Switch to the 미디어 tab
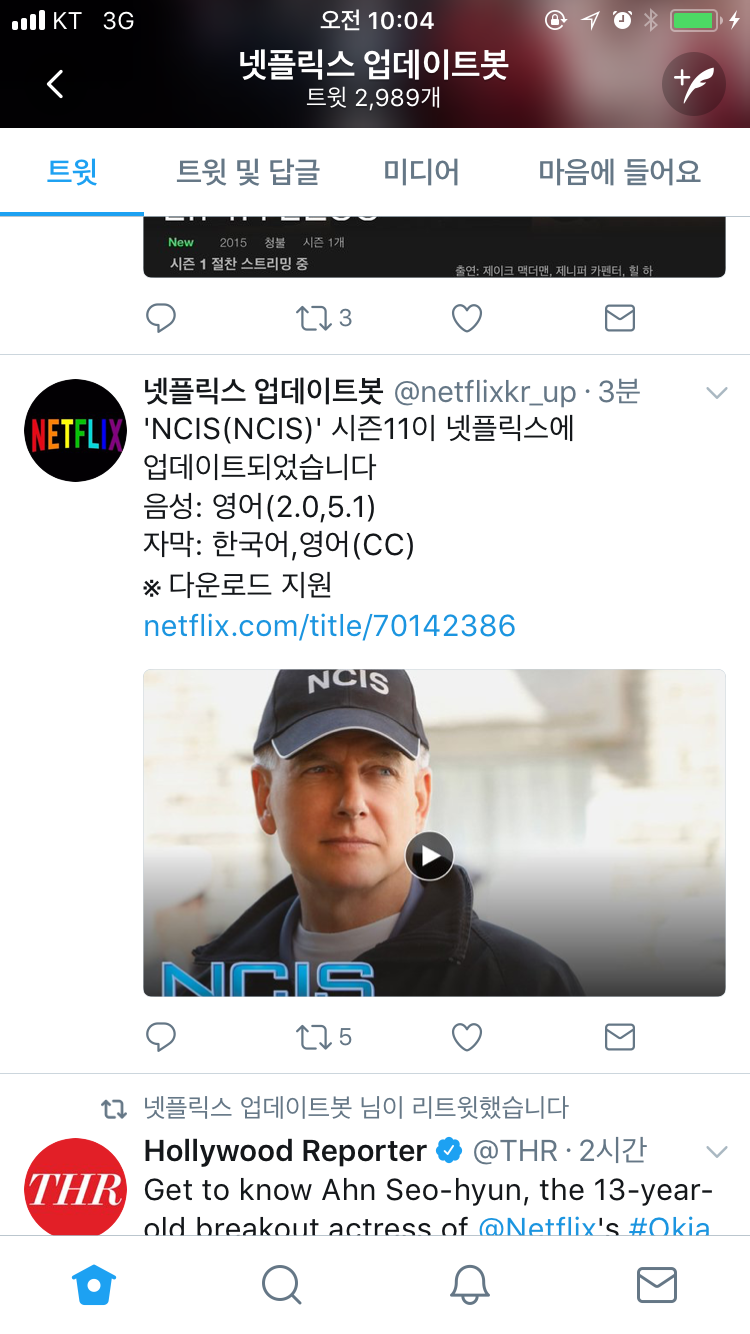This screenshot has height=1334, width=750. tap(421, 172)
